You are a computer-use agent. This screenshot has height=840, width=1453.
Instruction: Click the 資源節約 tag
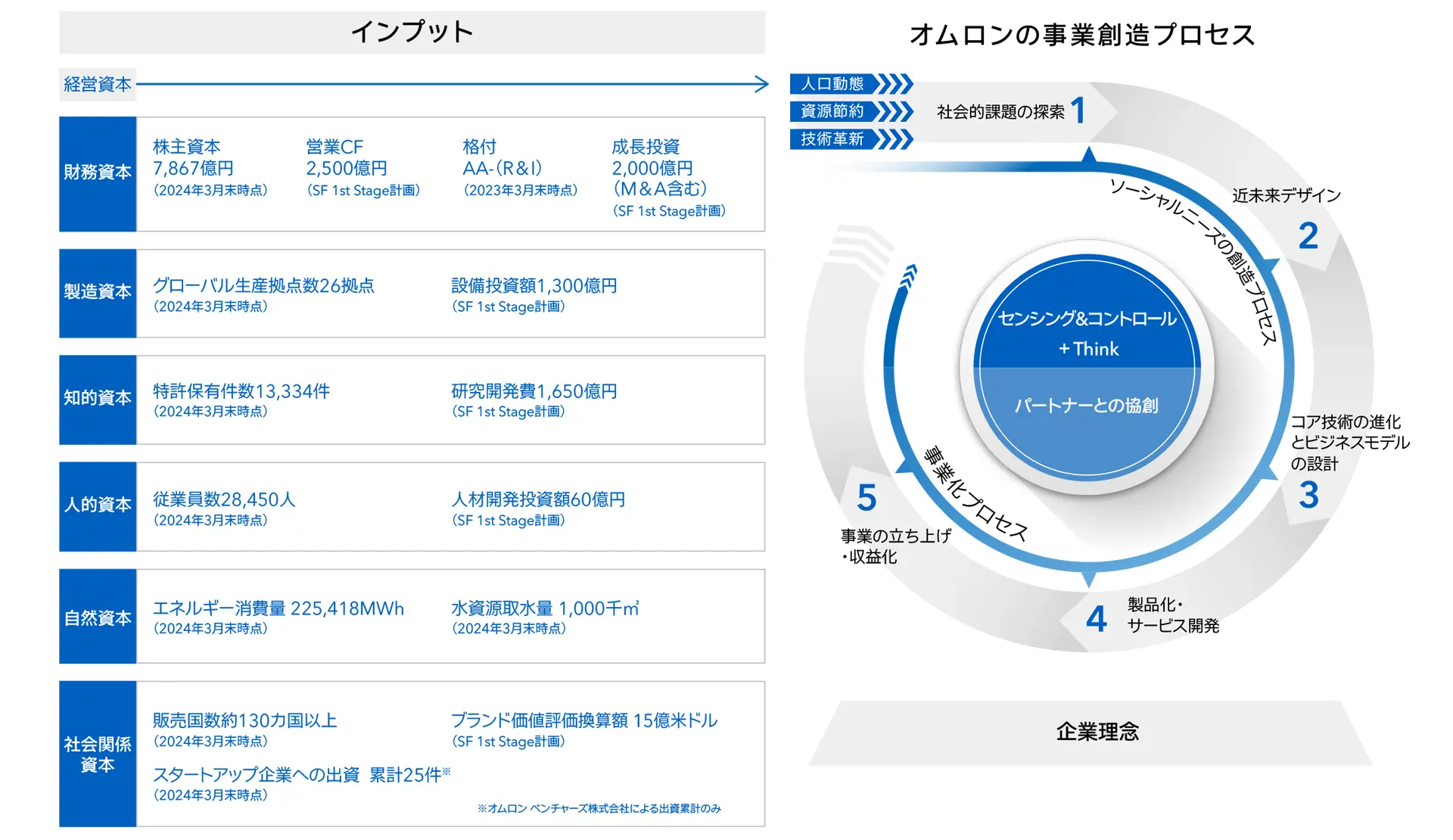point(832,111)
